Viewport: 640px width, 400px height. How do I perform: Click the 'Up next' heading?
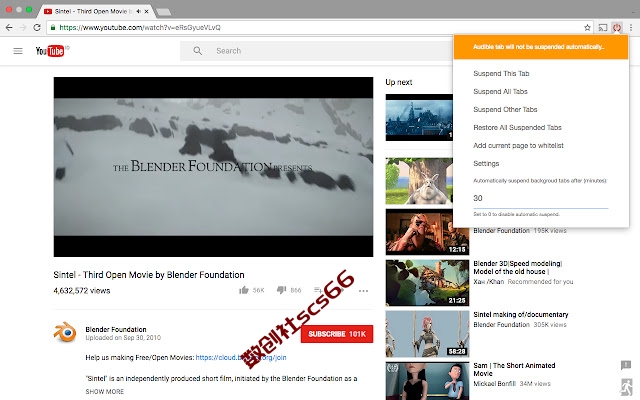[399, 82]
